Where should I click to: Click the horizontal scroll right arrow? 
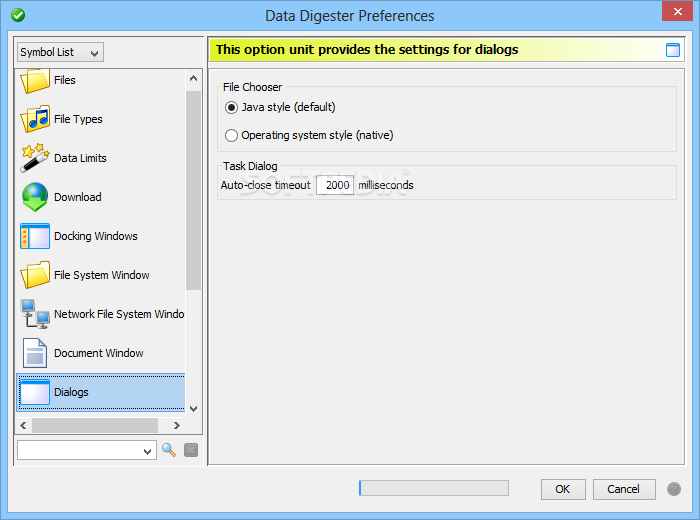pyautogui.click(x=177, y=425)
